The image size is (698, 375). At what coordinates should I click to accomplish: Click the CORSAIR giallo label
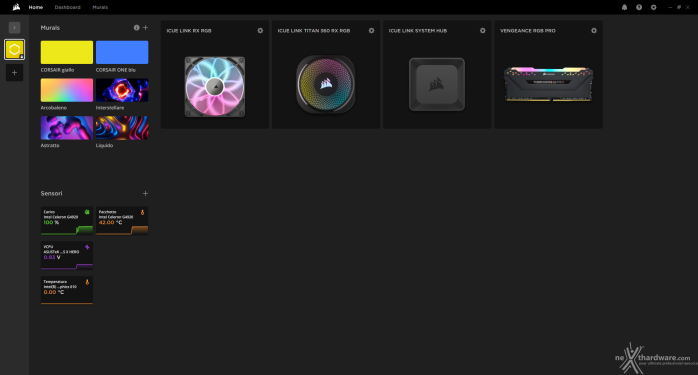click(57, 70)
